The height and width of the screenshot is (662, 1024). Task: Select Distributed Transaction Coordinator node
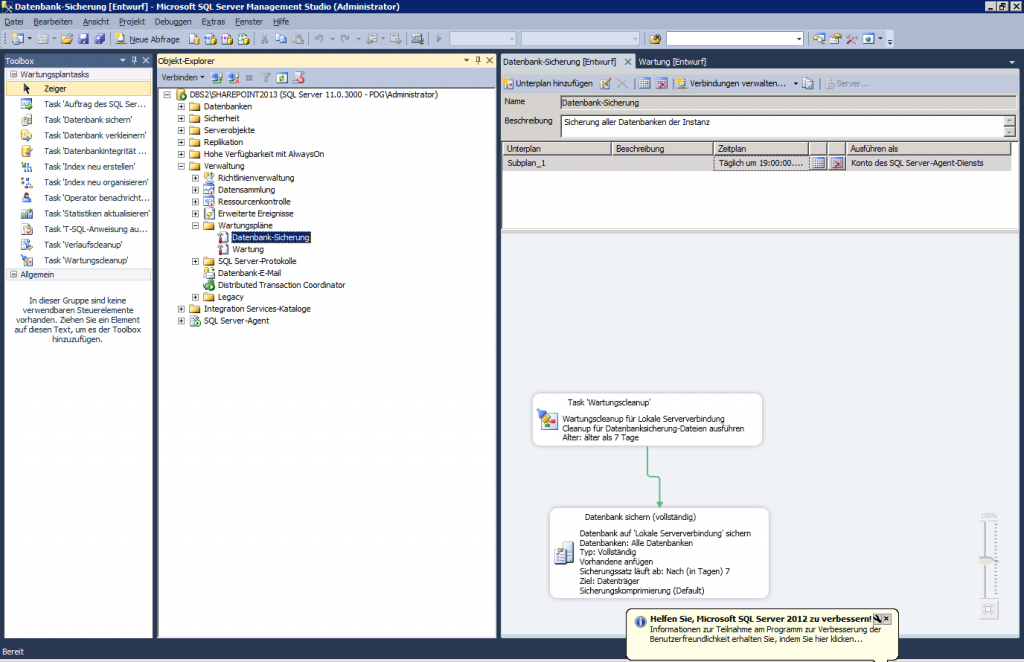[281, 285]
